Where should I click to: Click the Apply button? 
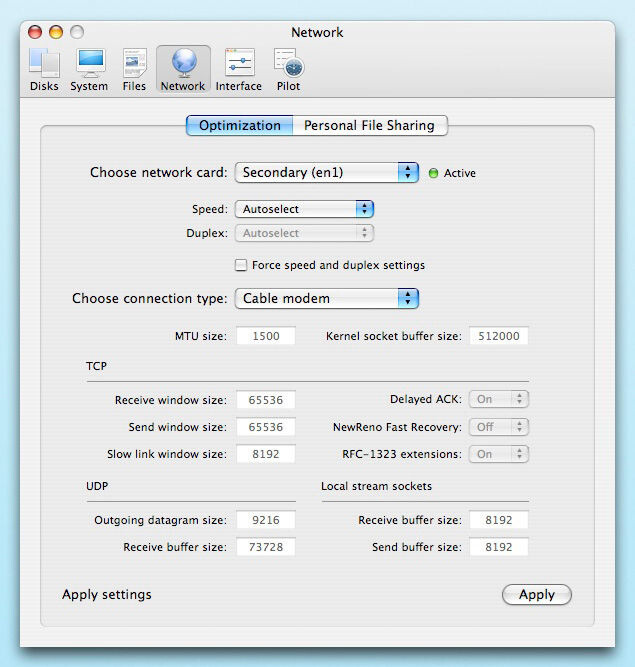(537, 594)
